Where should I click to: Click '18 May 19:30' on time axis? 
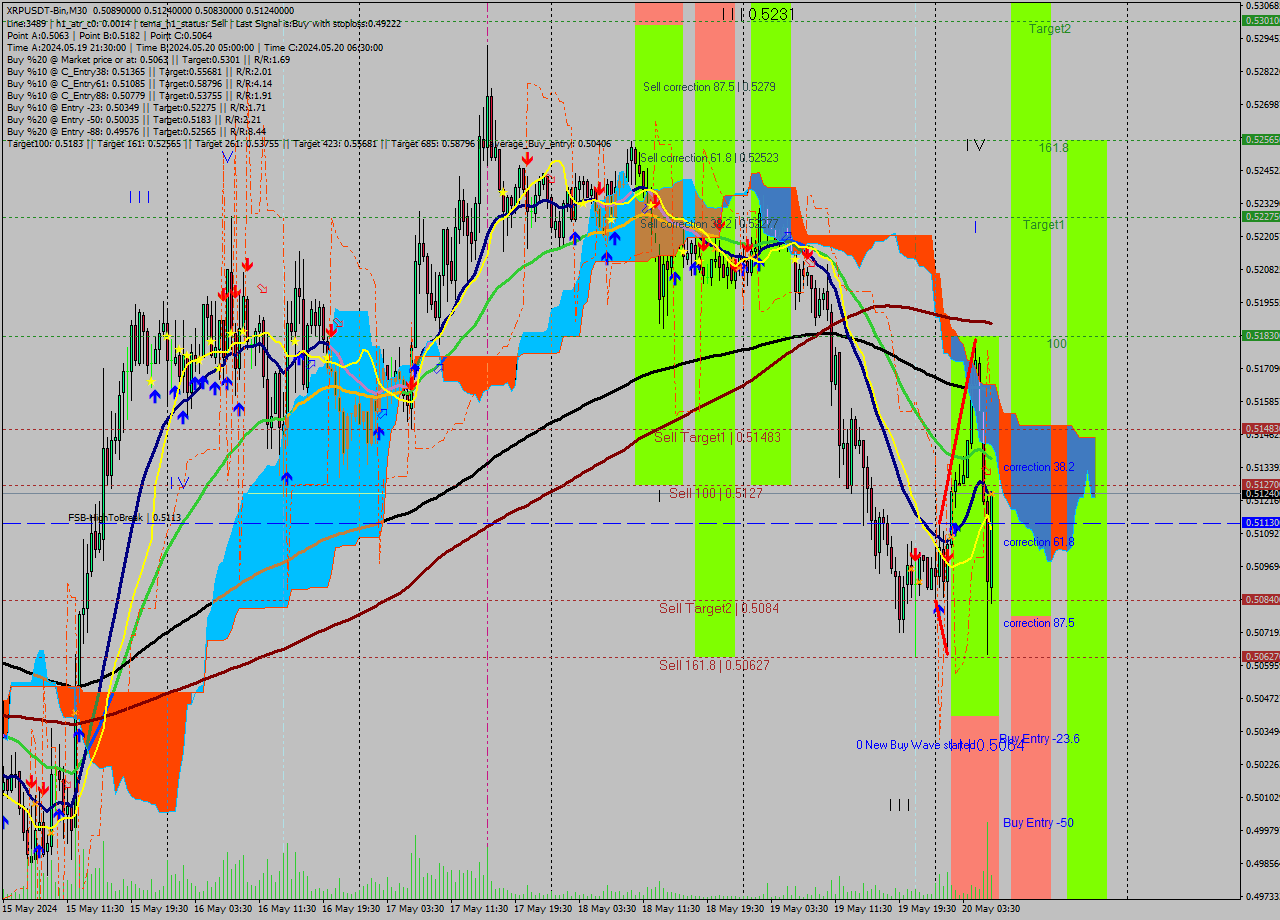736,909
